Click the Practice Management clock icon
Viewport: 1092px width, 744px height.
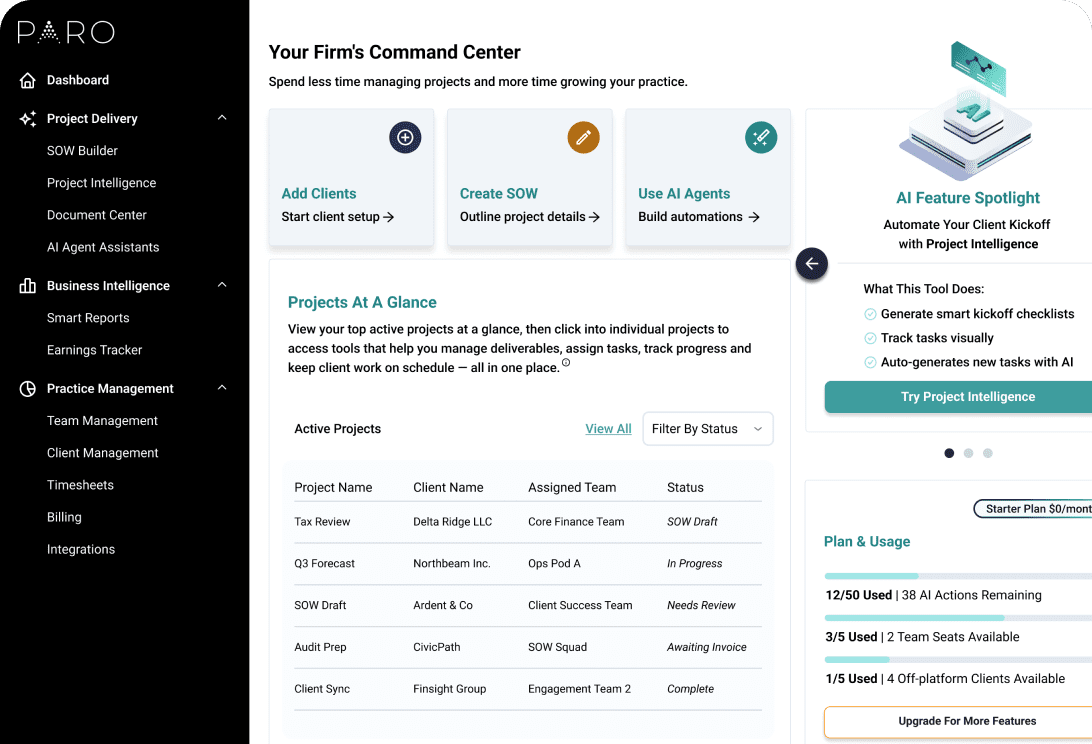pos(25,388)
